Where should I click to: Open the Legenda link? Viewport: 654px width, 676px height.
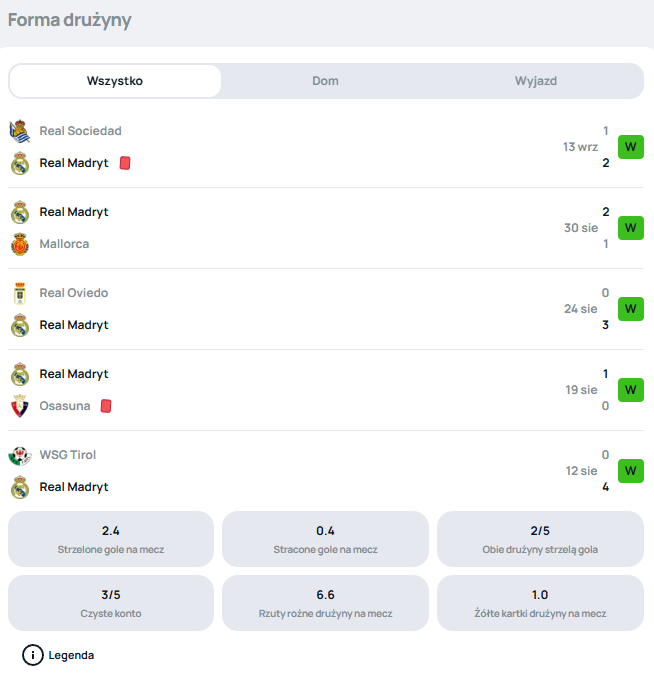tap(71, 655)
